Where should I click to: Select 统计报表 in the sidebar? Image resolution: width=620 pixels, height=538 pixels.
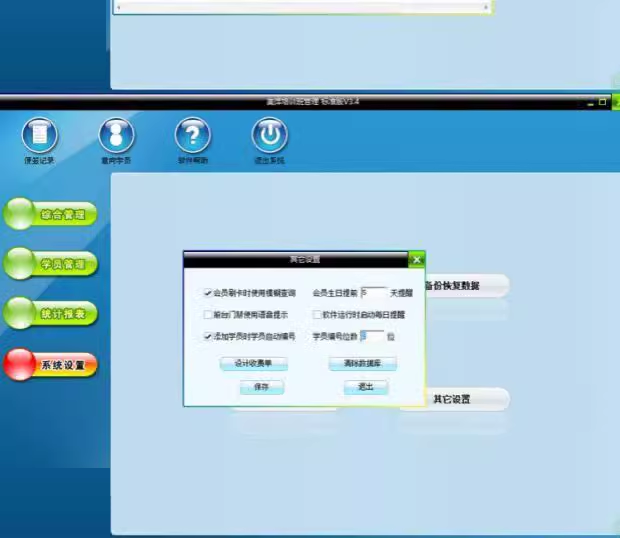coord(50,313)
